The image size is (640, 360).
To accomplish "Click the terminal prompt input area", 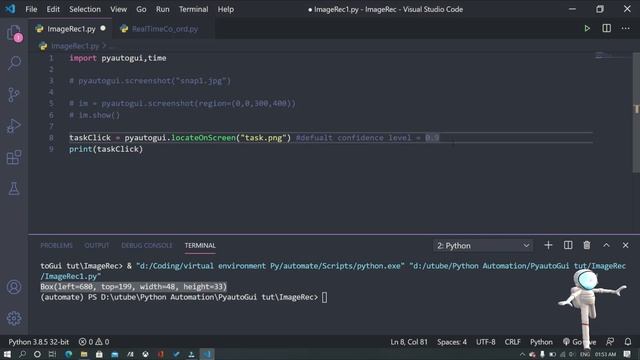I will coord(324,297).
